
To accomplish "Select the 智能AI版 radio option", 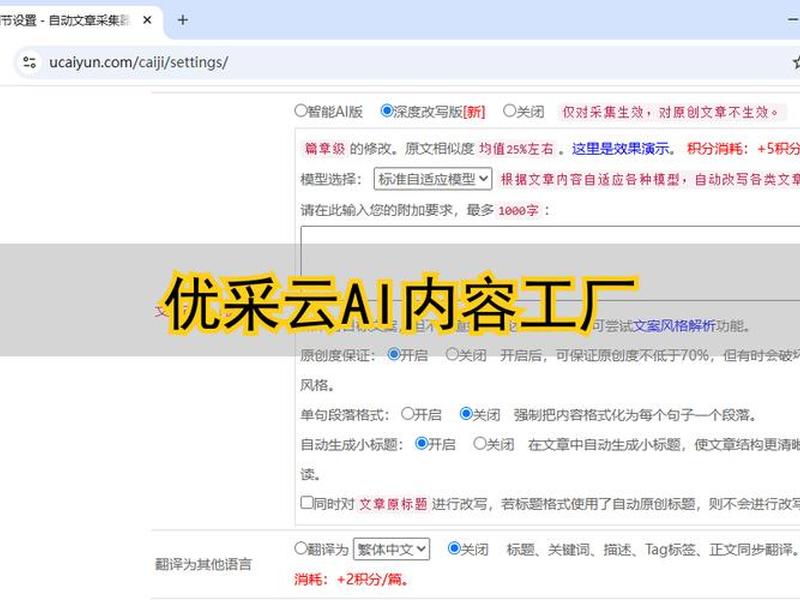I will pyautogui.click(x=301, y=110).
